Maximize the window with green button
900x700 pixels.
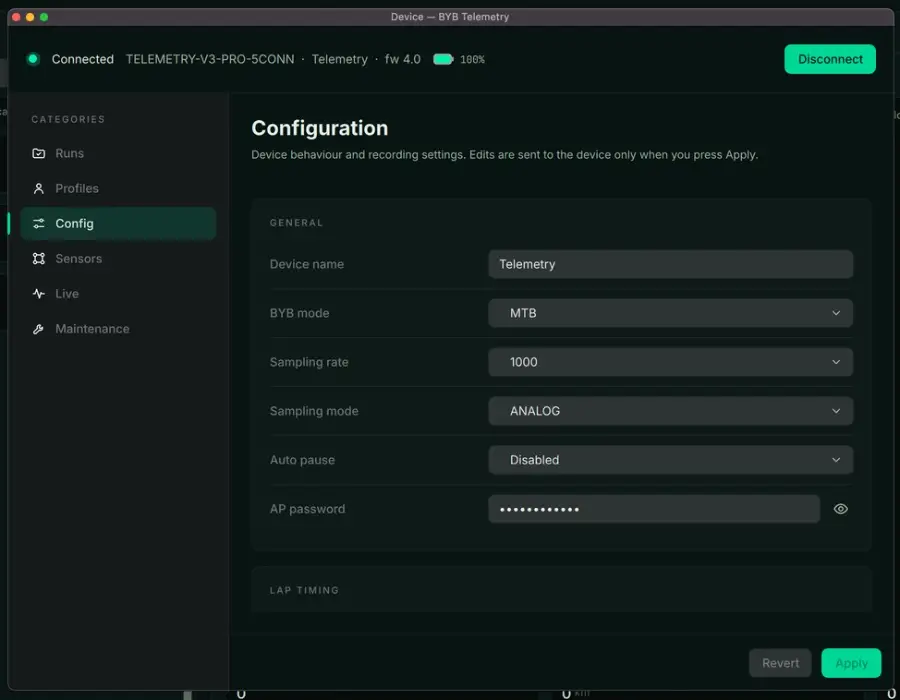click(x=44, y=17)
